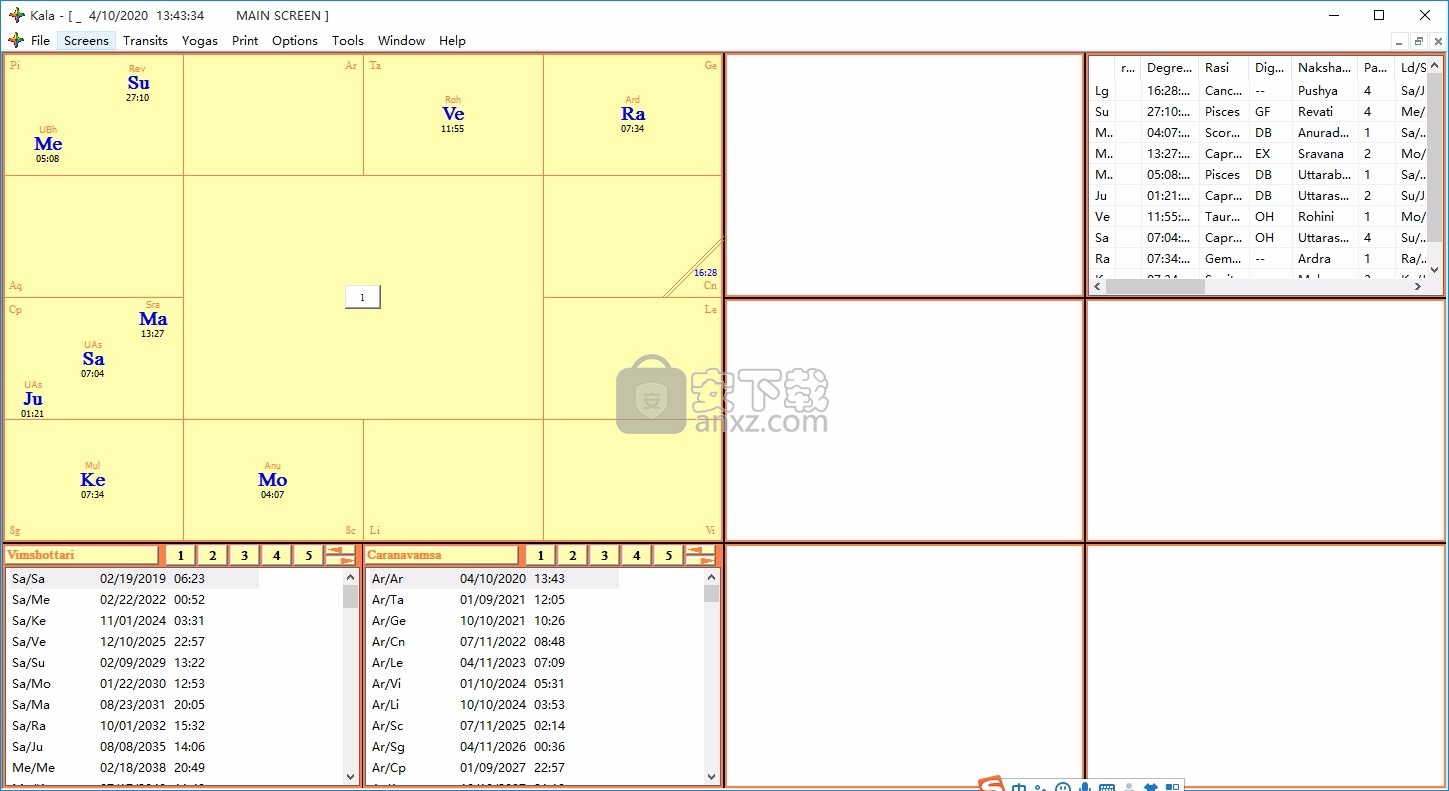Select level 5 in Caranavamsa panel
1449x791 pixels.
pyautogui.click(x=668, y=556)
